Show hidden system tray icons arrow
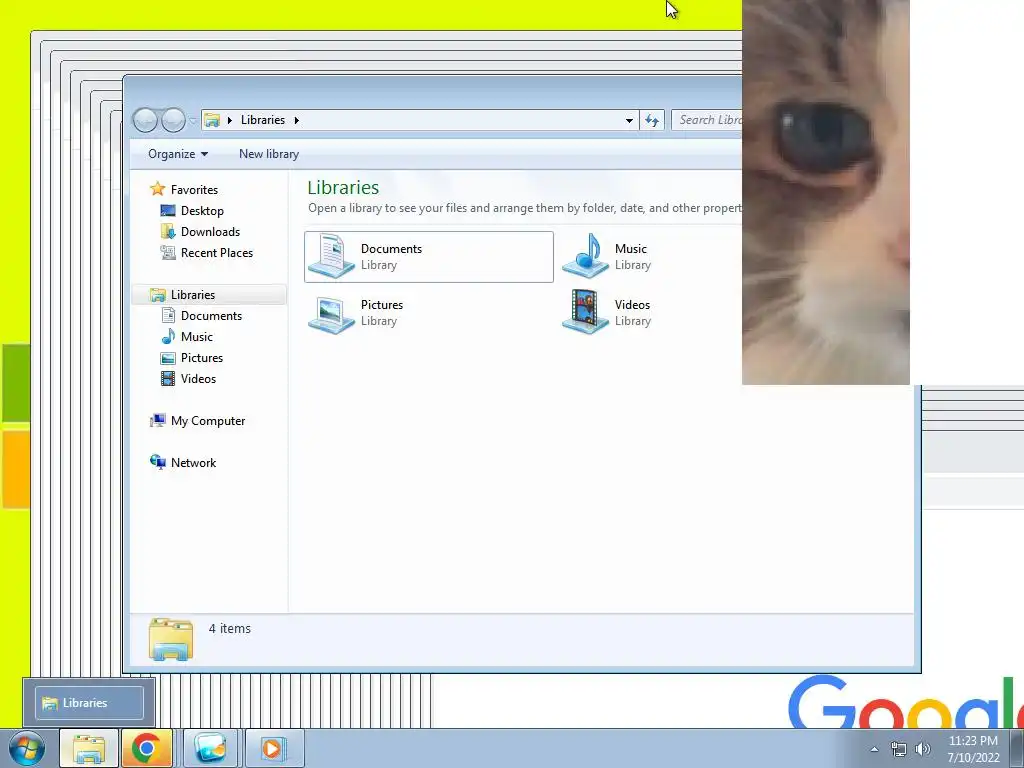Image resolution: width=1024 pixels, height=768 pixels. tap(874, 749)
